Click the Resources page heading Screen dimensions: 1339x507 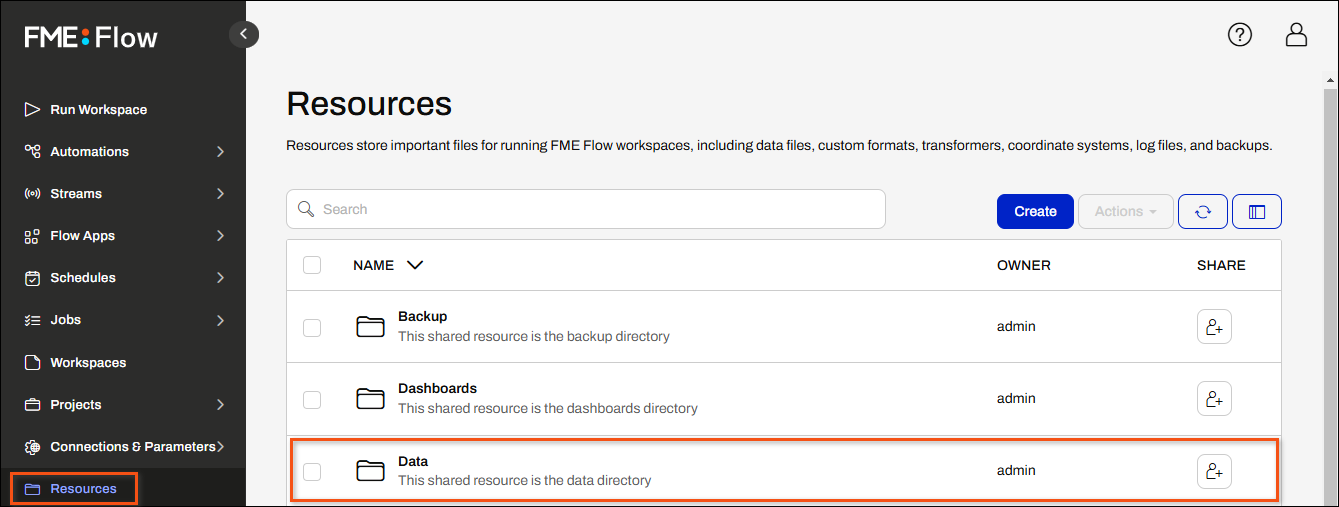tap(369, 103)
